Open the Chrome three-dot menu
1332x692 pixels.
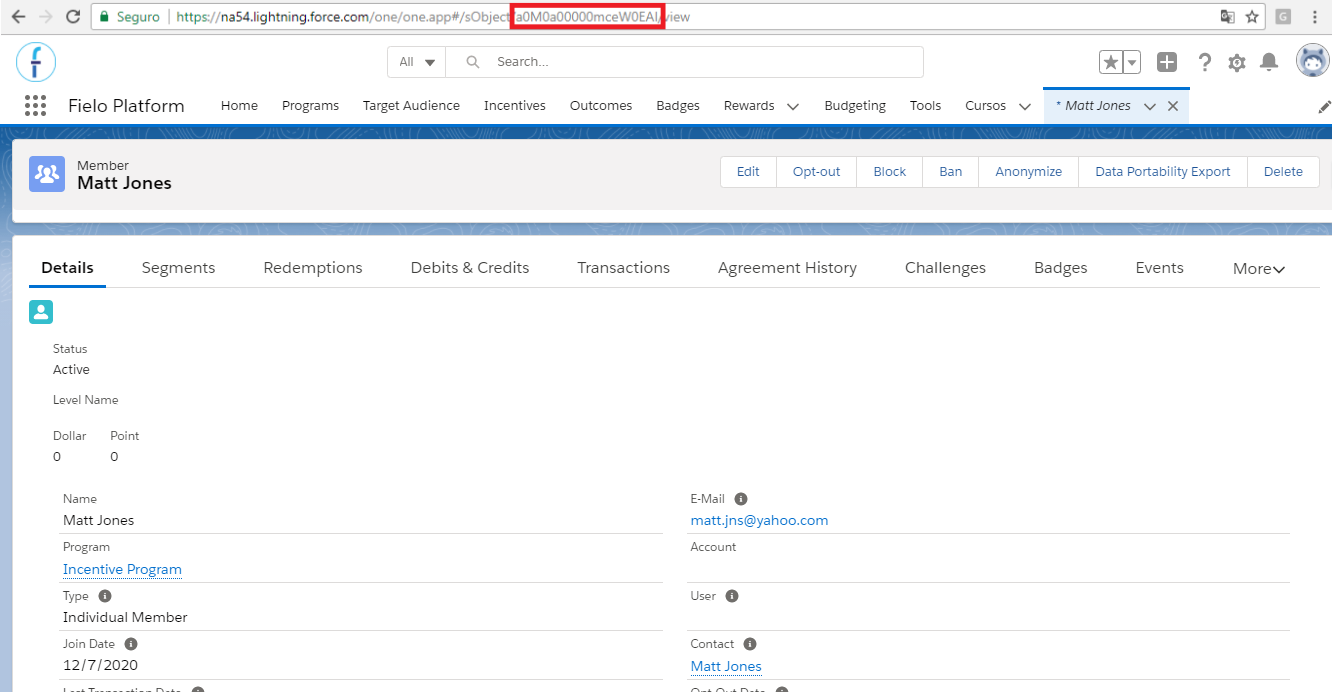coord(1315,17)
